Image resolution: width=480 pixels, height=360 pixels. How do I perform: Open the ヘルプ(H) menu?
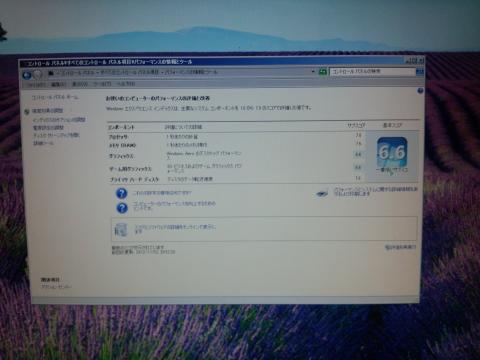coord(125,84)
